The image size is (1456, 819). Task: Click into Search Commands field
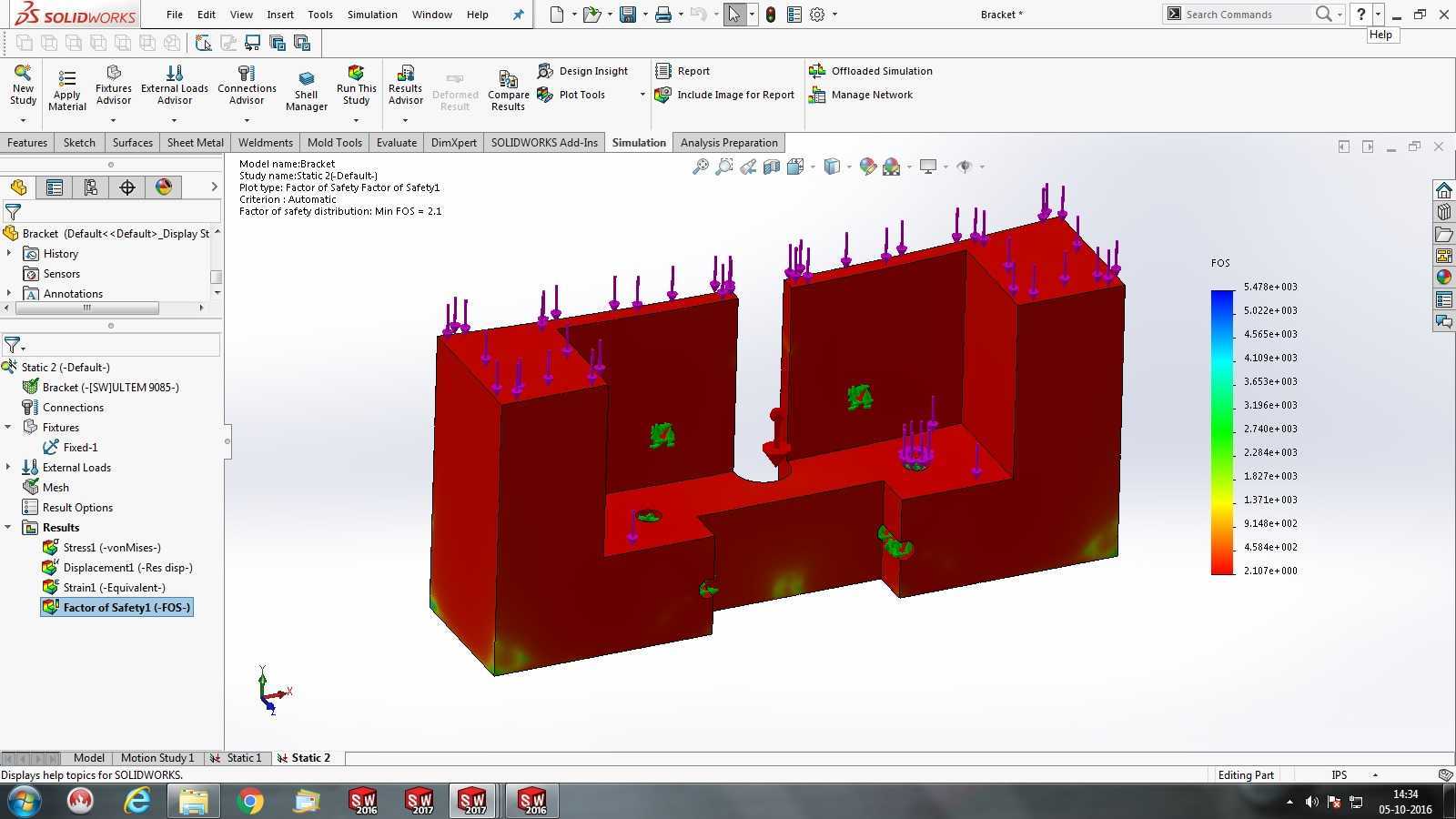[1249, 15]
